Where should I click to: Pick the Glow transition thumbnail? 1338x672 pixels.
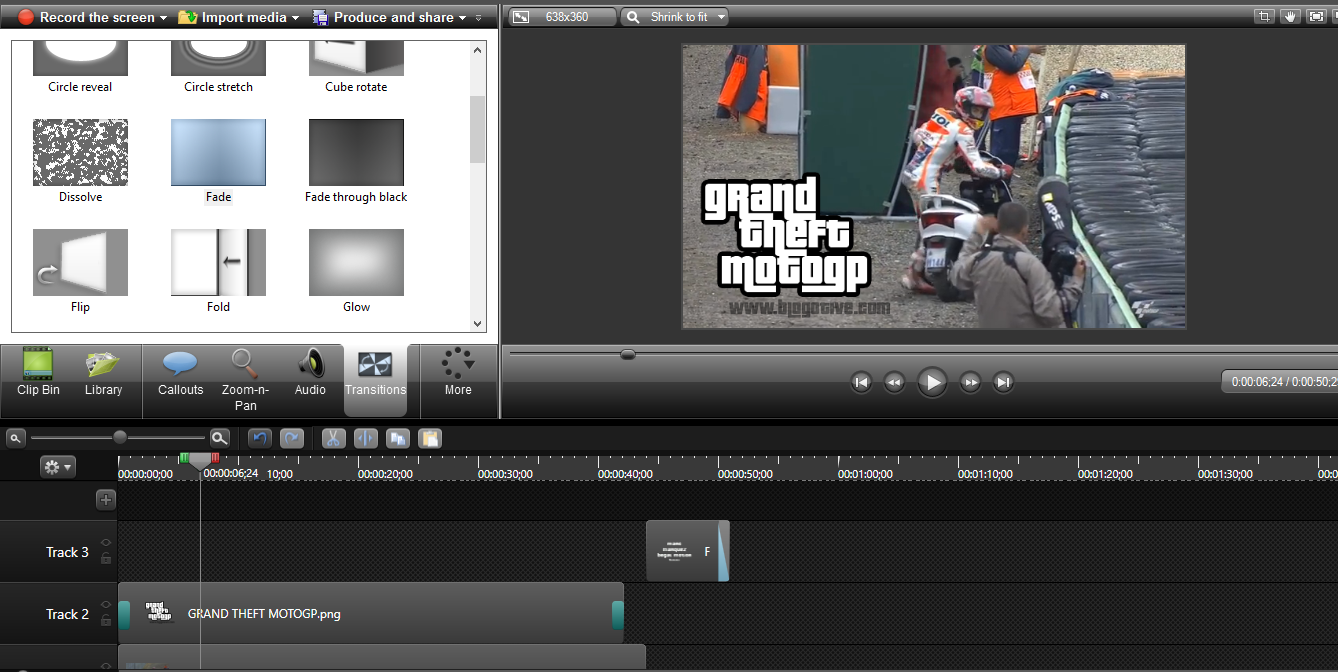pyautogui.click(x=356, y=262)
